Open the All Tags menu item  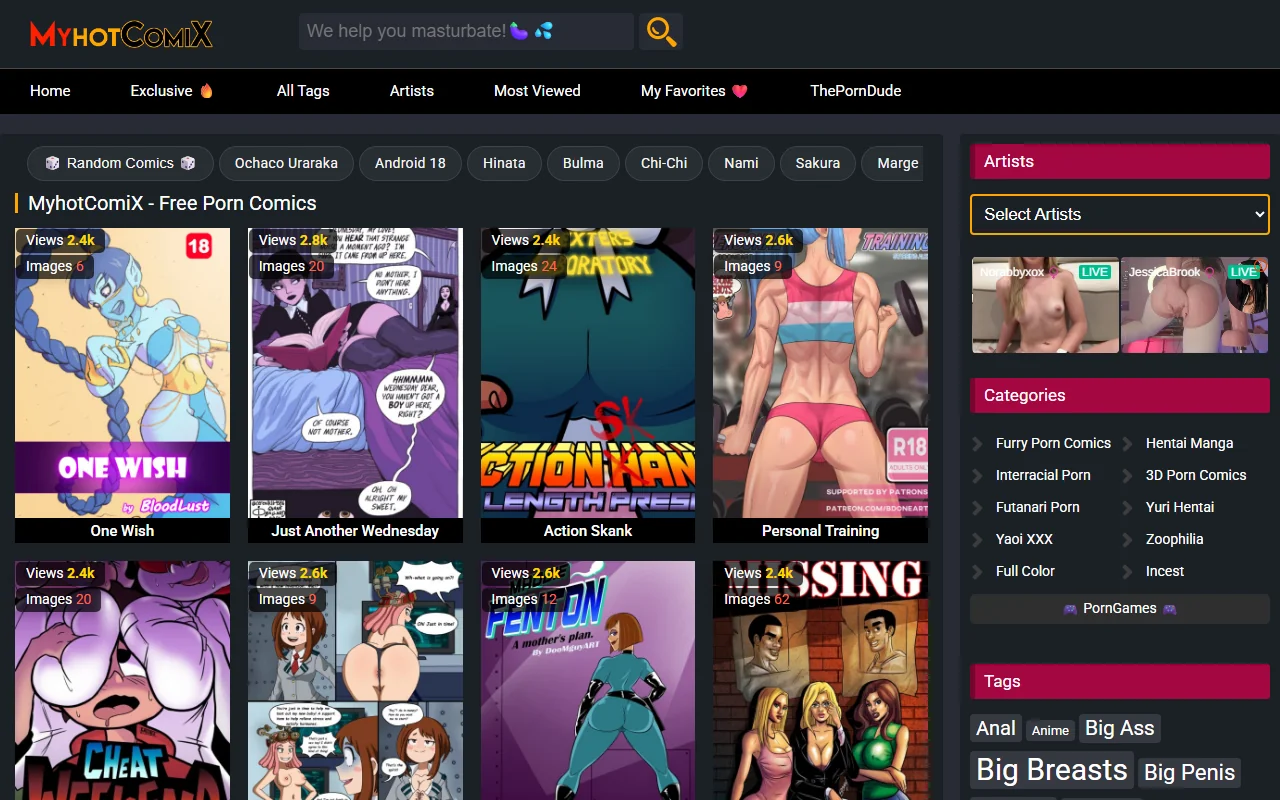(x=302, y=90)
